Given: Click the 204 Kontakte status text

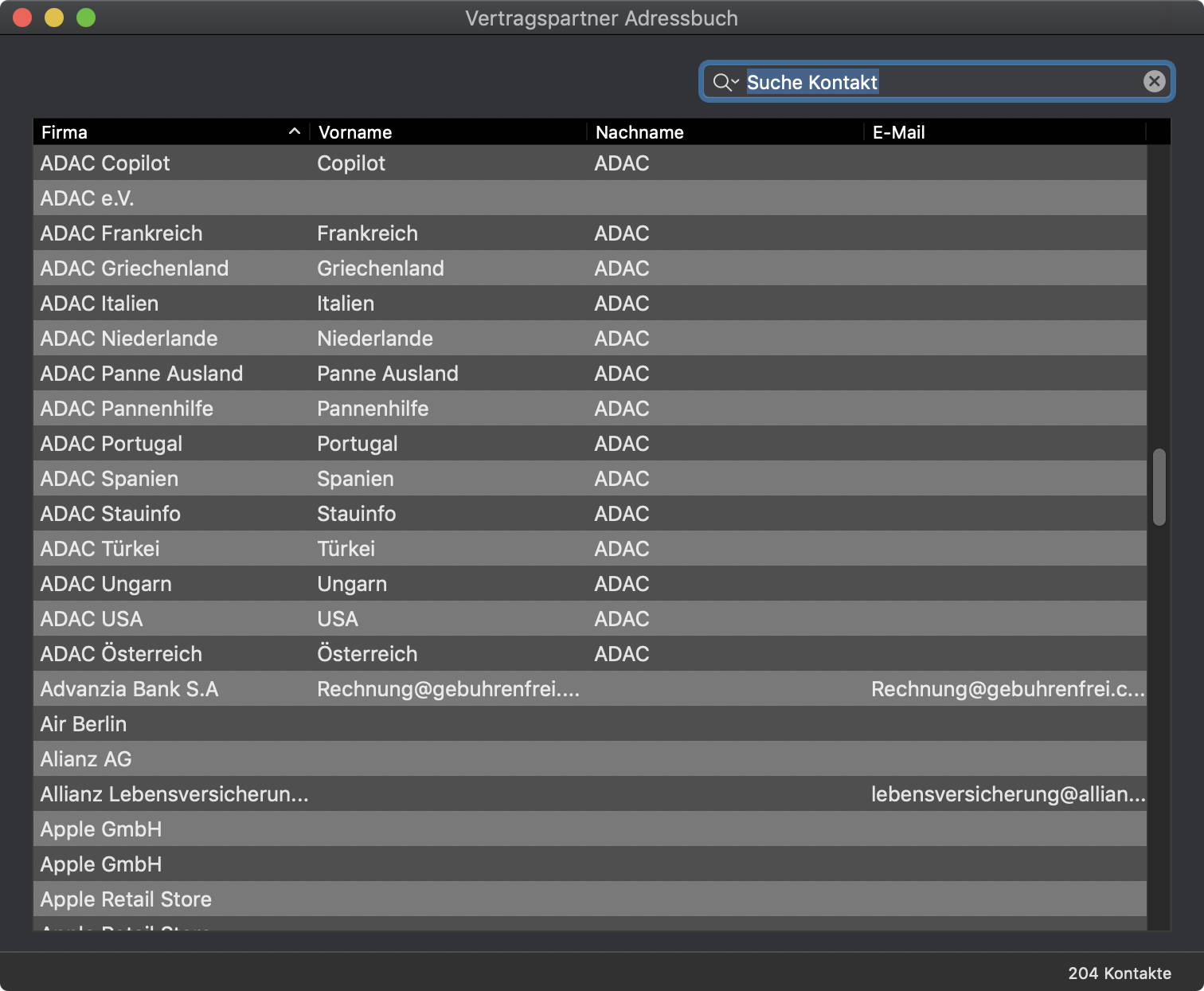Looking at the screenshot, I should (1120, 973).
